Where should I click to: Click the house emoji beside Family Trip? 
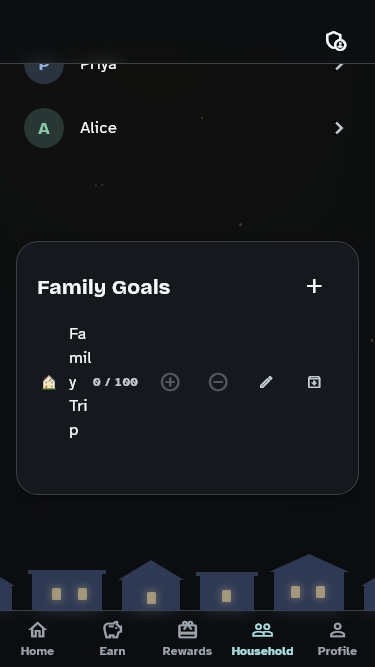pos(49,382)
